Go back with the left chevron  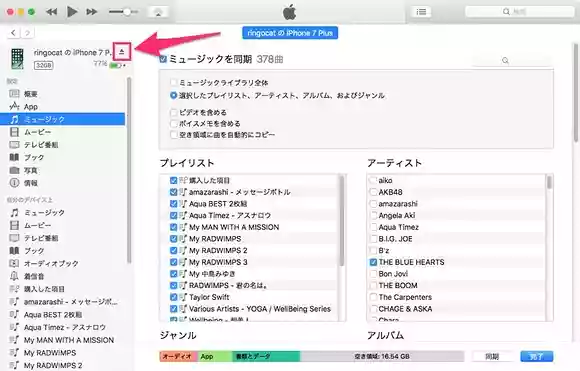[13, 33]
